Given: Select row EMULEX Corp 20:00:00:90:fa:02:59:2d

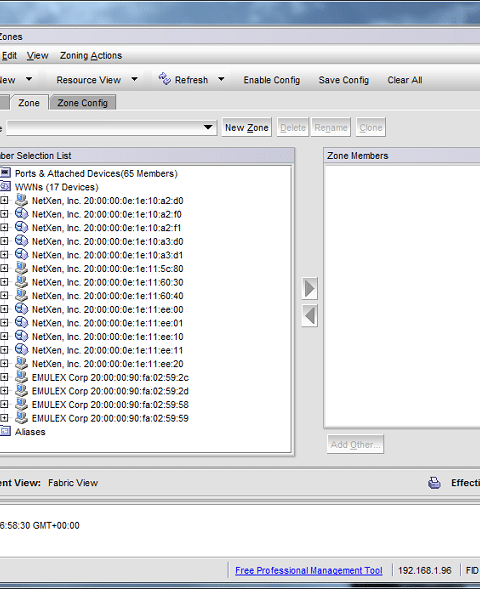Looking at the screenshot, I should tap(110, 391).
